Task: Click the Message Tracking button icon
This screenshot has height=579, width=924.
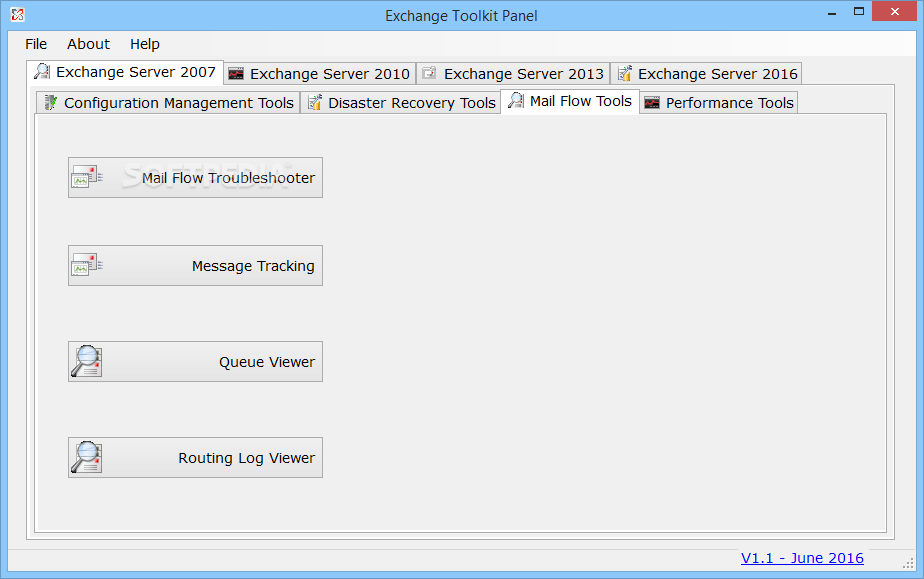Action: click(87, 266)
